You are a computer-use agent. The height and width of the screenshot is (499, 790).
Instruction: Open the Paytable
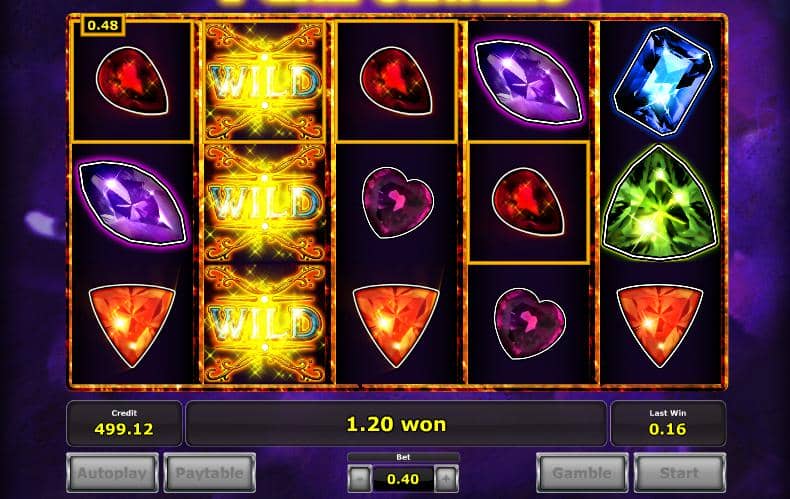pyautogui.click(x=210, y=473)
